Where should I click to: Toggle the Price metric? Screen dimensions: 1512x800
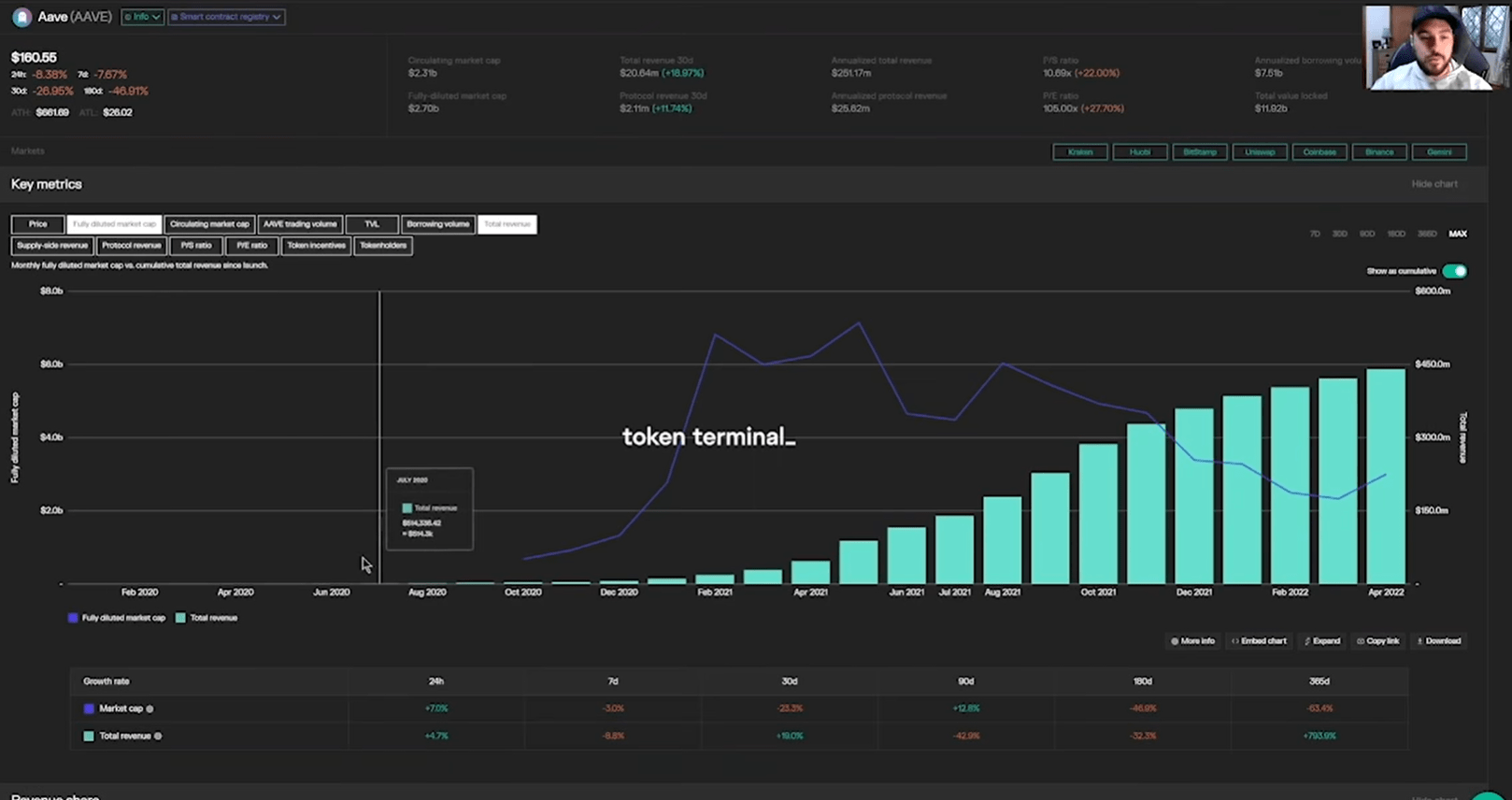click(x=37, y=224)
